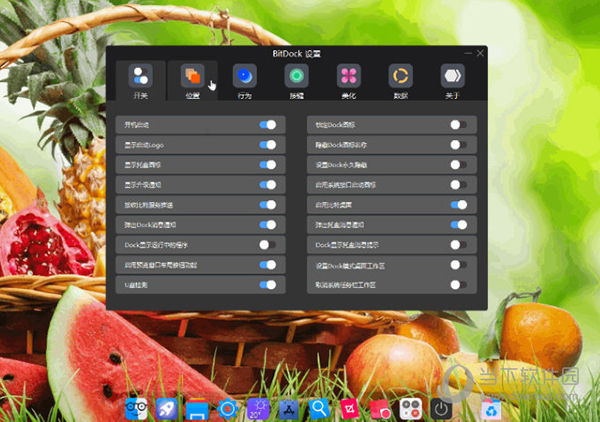The image size is (600, 422).
Task: Enable the 锁定Dock图标 switch
Action: pyautogui.click(x=459, y=125)
